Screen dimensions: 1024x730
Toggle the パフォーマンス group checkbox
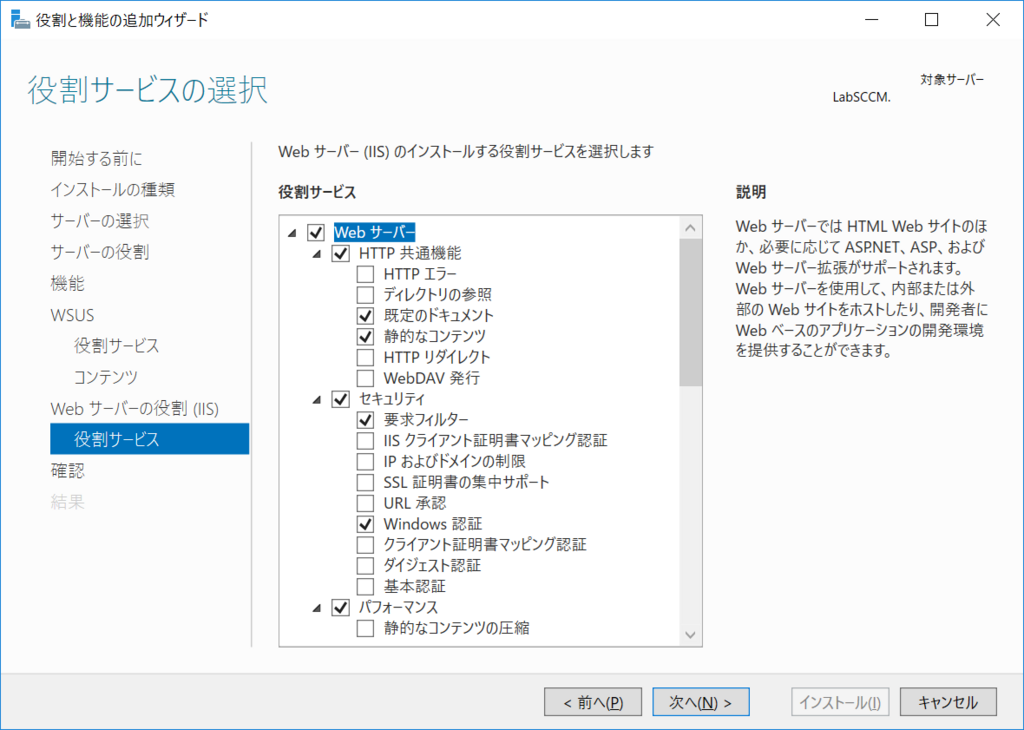(x=341, y=607)
